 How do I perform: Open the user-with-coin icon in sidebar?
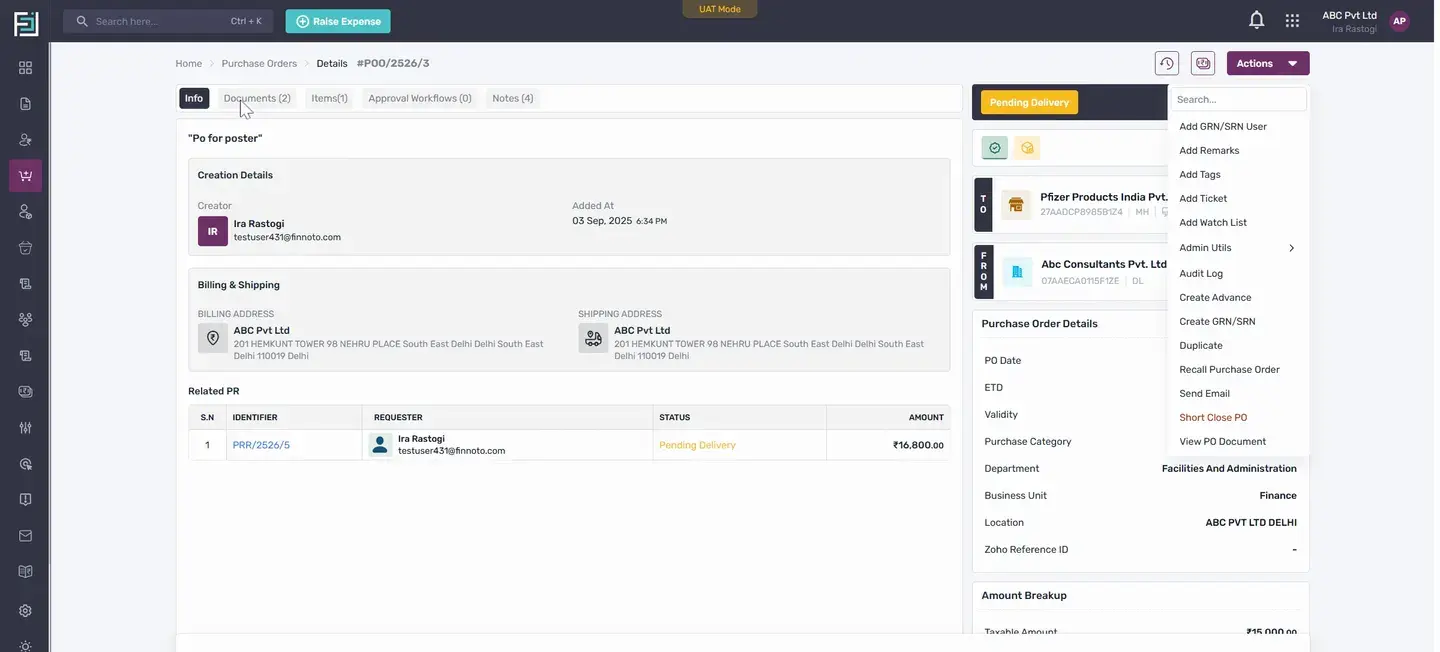[25, 212]
